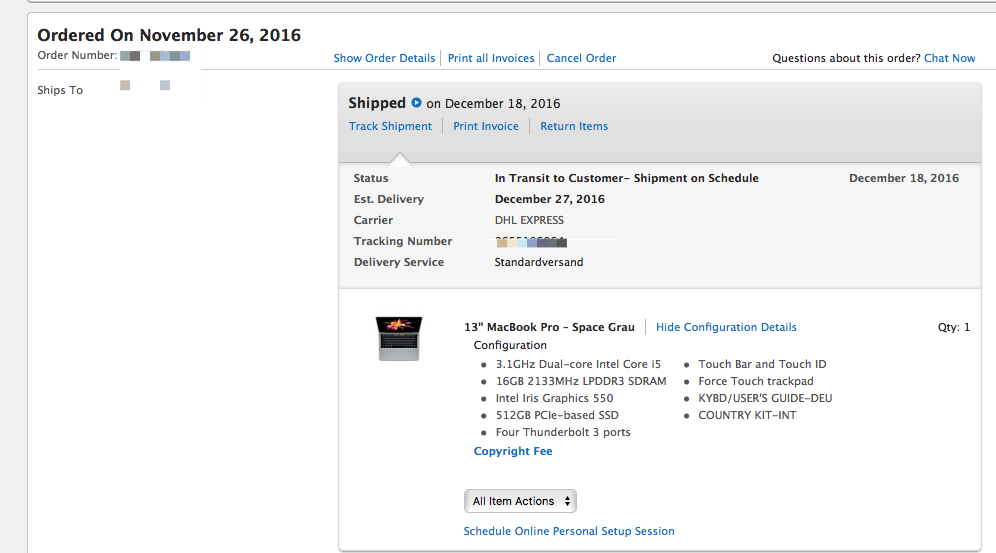Click the redacted order number

[155, 56]
